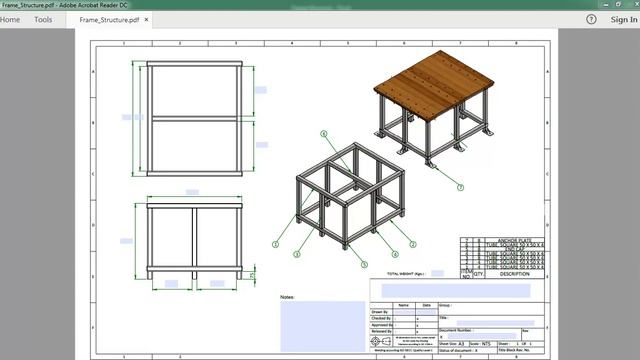The image size is (640, 360).
Task: Click the Notes text field
Action: (x=322, y=326)
